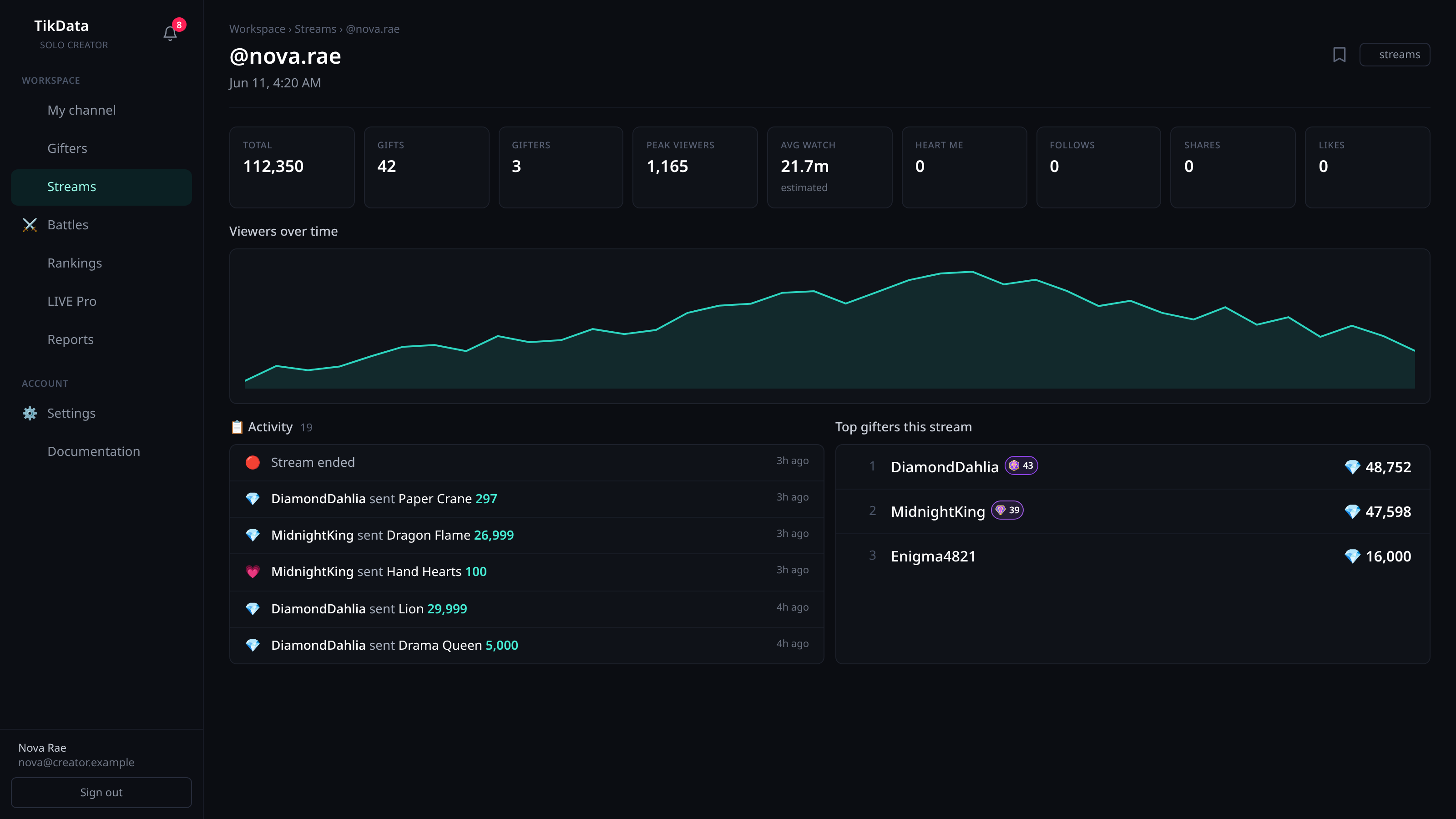This screenshot has height=819, width=1456.
Task: Open account Settings
Action: click(x=101, y=413)
